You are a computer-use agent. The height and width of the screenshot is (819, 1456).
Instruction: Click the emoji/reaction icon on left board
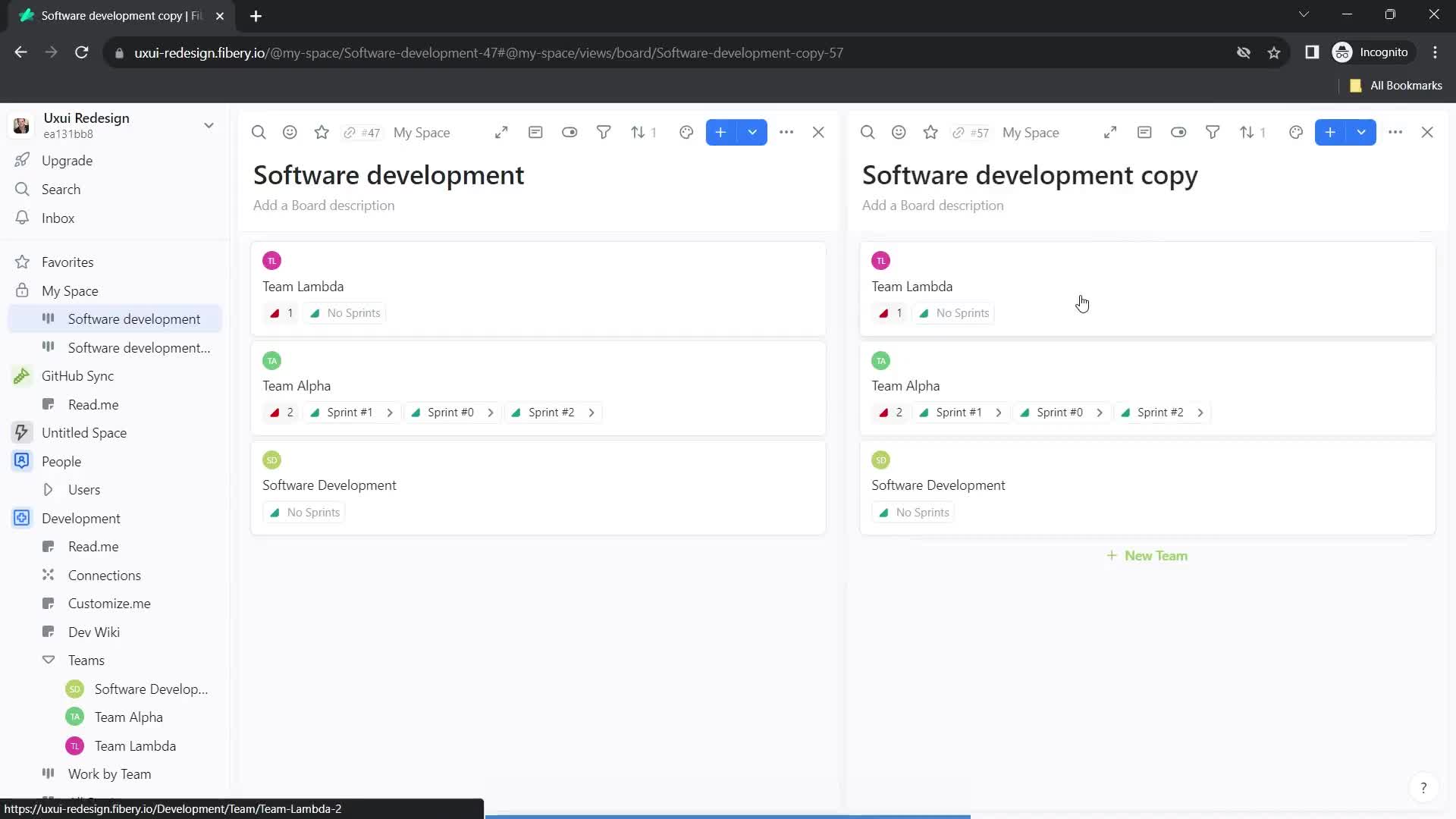[x=290, y=132]
